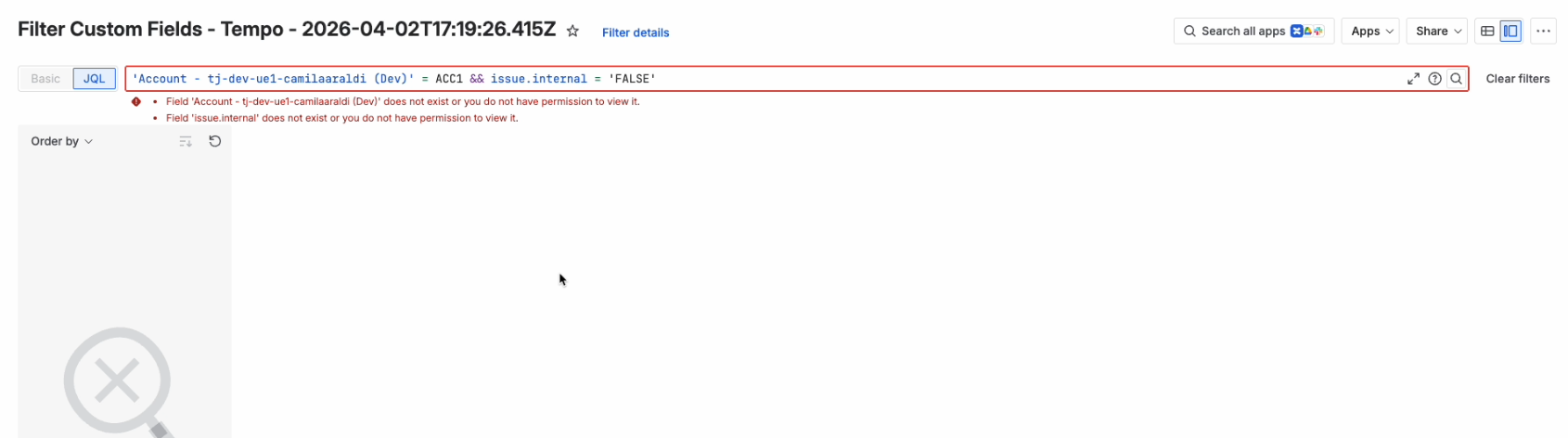This screenshot has height=438, width=1568.
Task: Expand the JQL editor
Action: [1413, 79]
